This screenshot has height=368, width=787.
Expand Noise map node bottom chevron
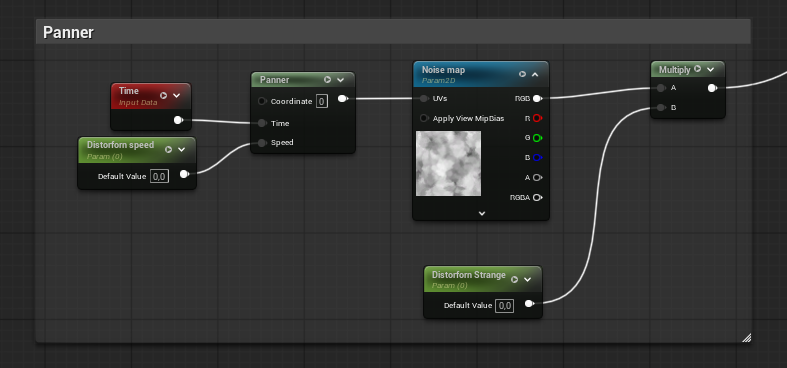[x=482, y=213]
